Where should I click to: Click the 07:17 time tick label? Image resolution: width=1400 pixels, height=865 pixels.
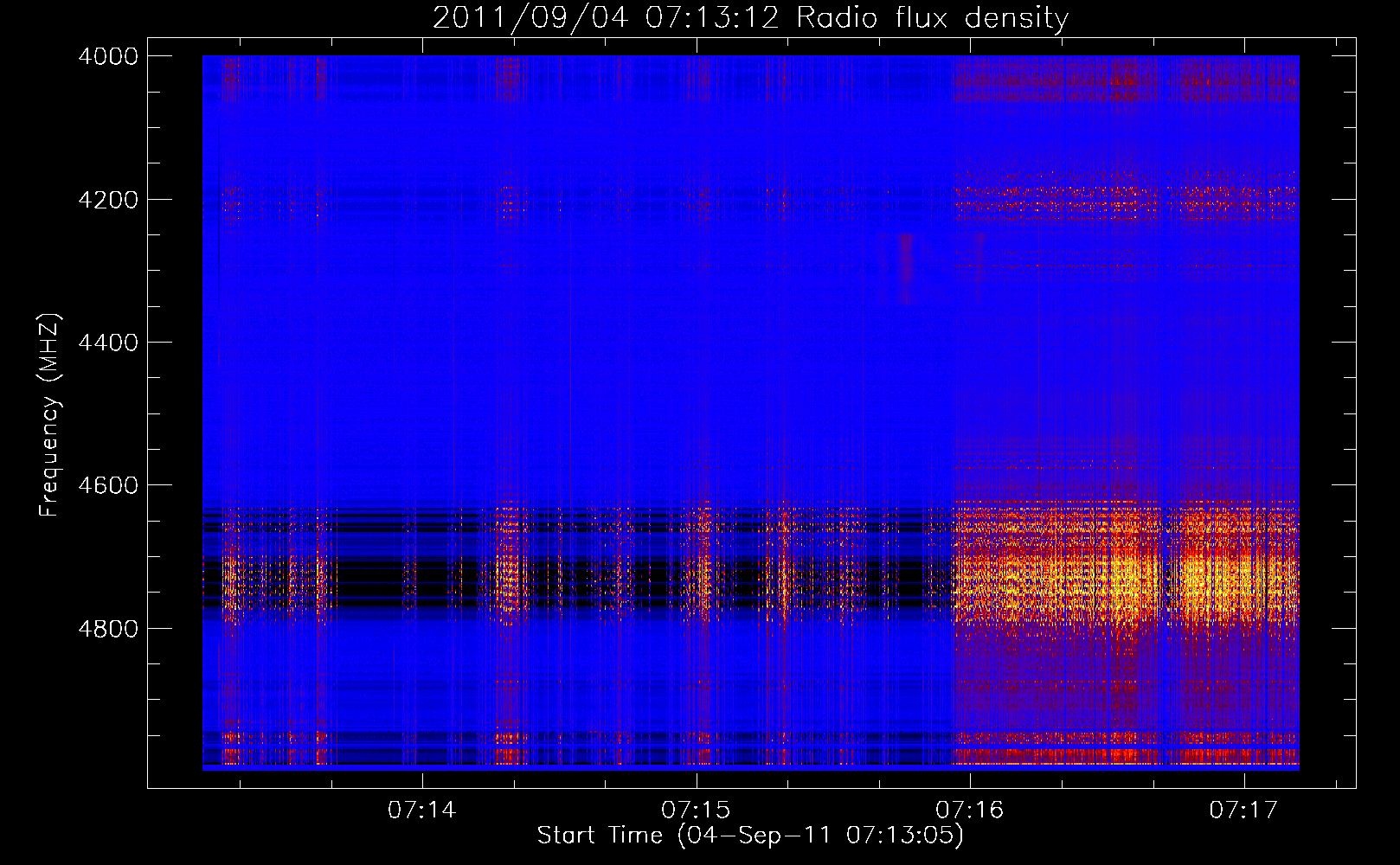(x=1243, y=810)
